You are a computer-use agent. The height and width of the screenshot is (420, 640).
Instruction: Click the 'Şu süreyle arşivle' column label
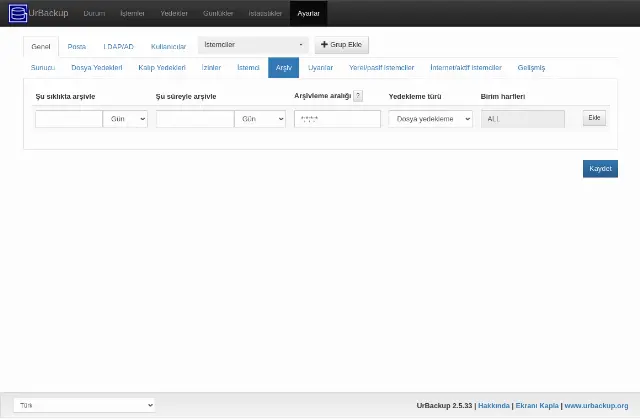click(x=186, y=97)
